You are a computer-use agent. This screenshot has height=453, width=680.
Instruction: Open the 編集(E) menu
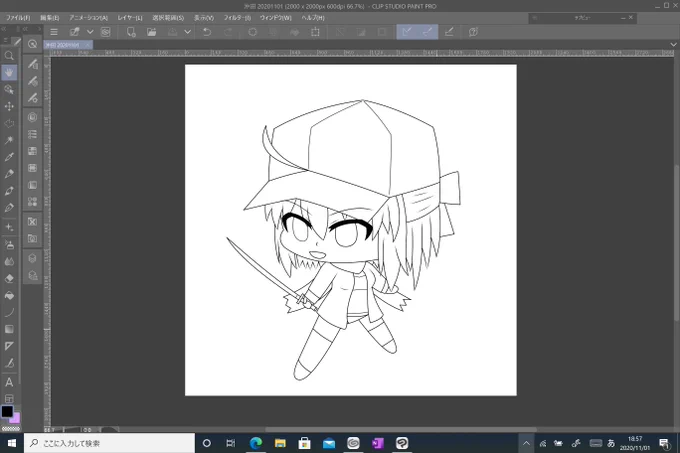(49, 18)
